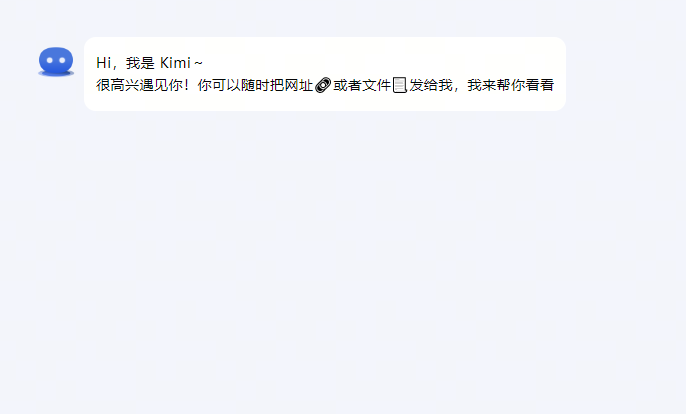The width and height of the screenshot is (686, 414).
Task: Click the left eye of the Kimi avatar
Action: click(49, 60)
